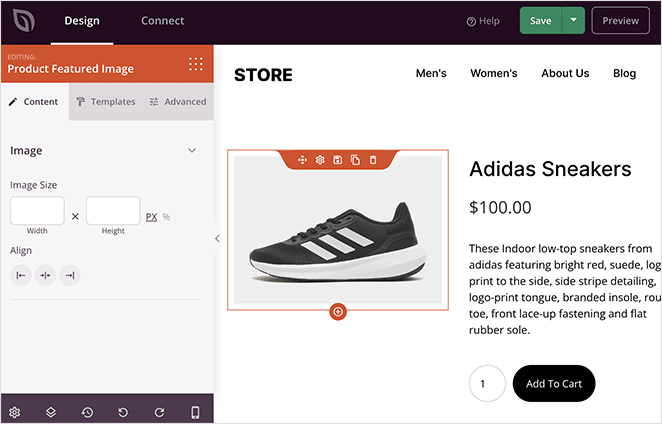Open the Templates tab
Screen dimensions: 662x424
pyautogui.click(x=106, y=102)
